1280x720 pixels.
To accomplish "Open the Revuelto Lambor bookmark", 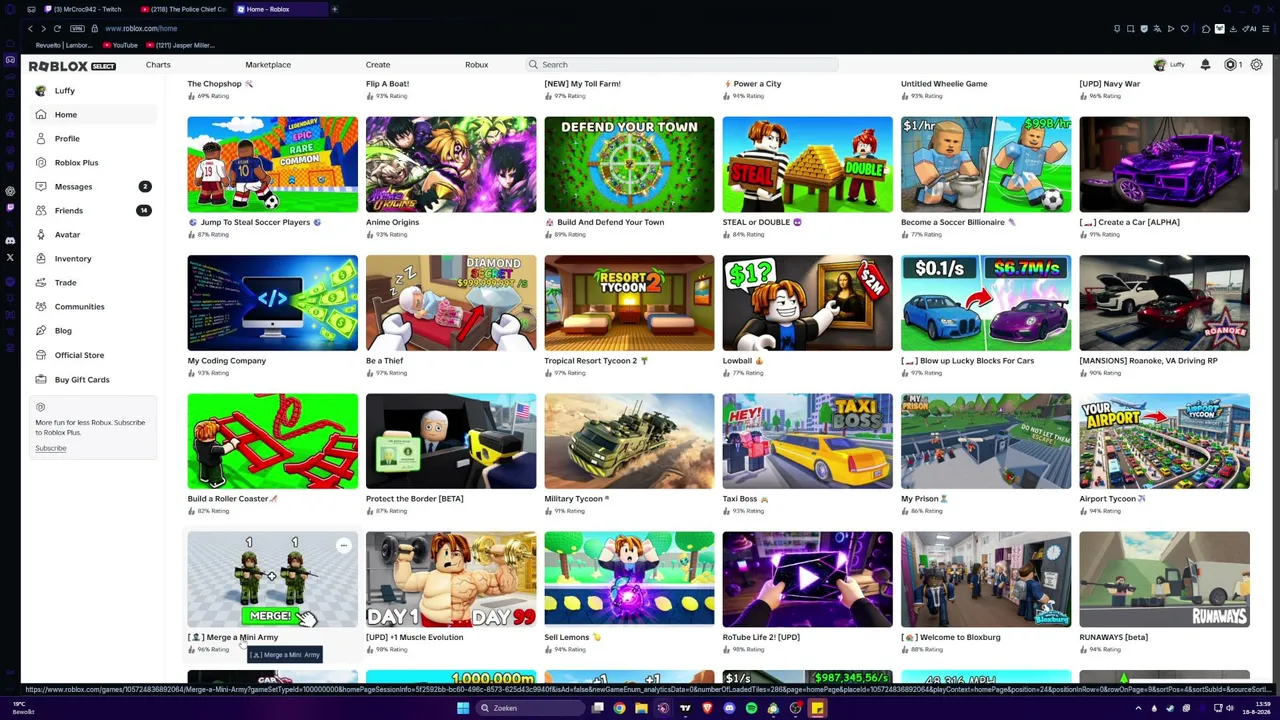I will (x=64, y=45).
